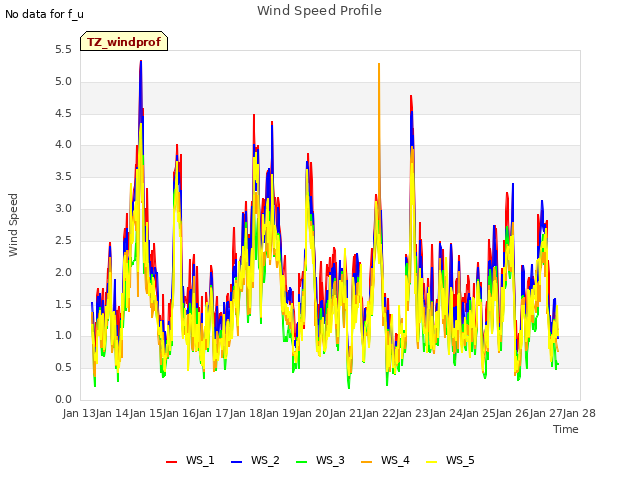Screen dimensions: 640x480
Task: Click the red peak on Jan 22
Action: [411, 97]
